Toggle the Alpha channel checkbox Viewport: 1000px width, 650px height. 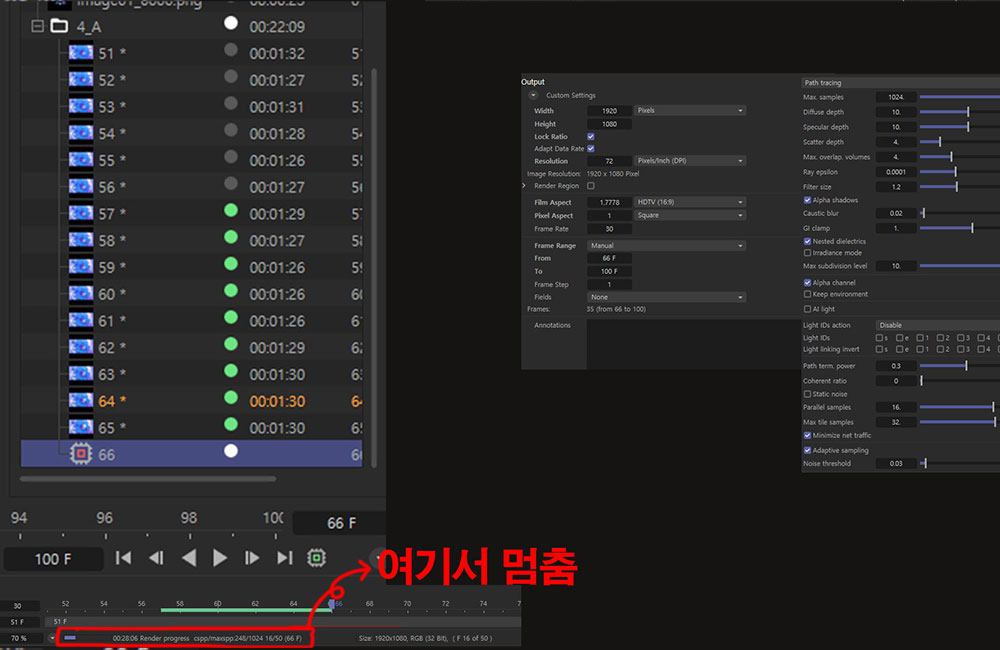807,283
